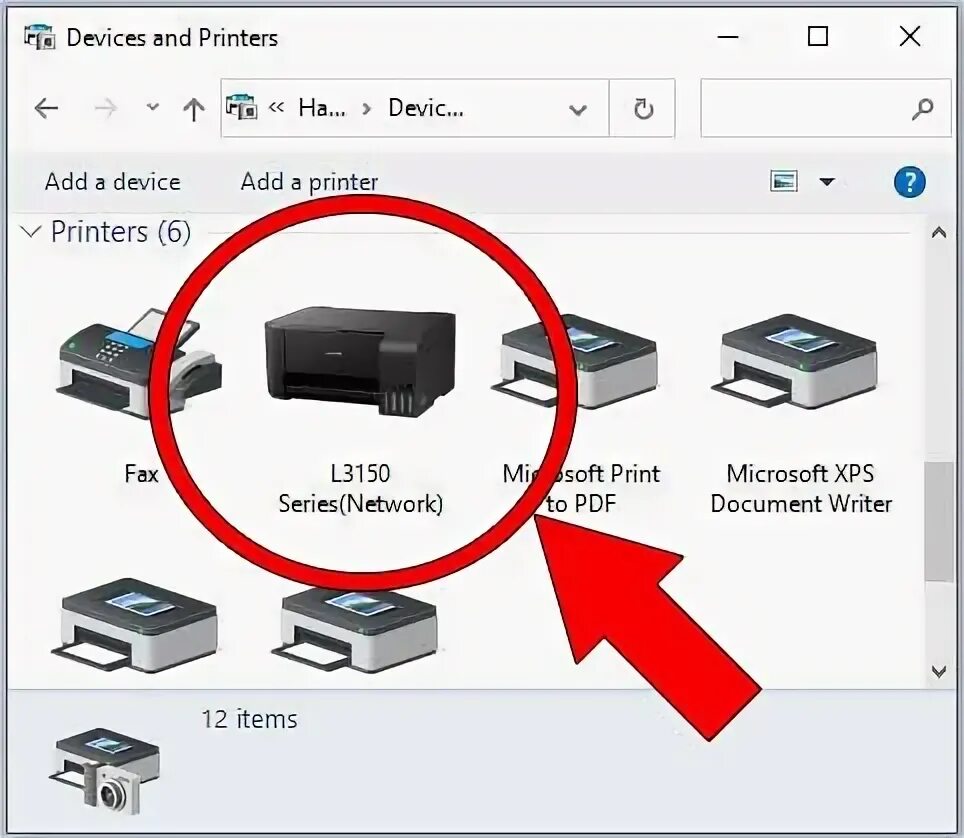Image resolution: width=964 pixels, height=838 pixels.
Task: Collapse the Printers (6) group
Action: (x=31, y=232)
